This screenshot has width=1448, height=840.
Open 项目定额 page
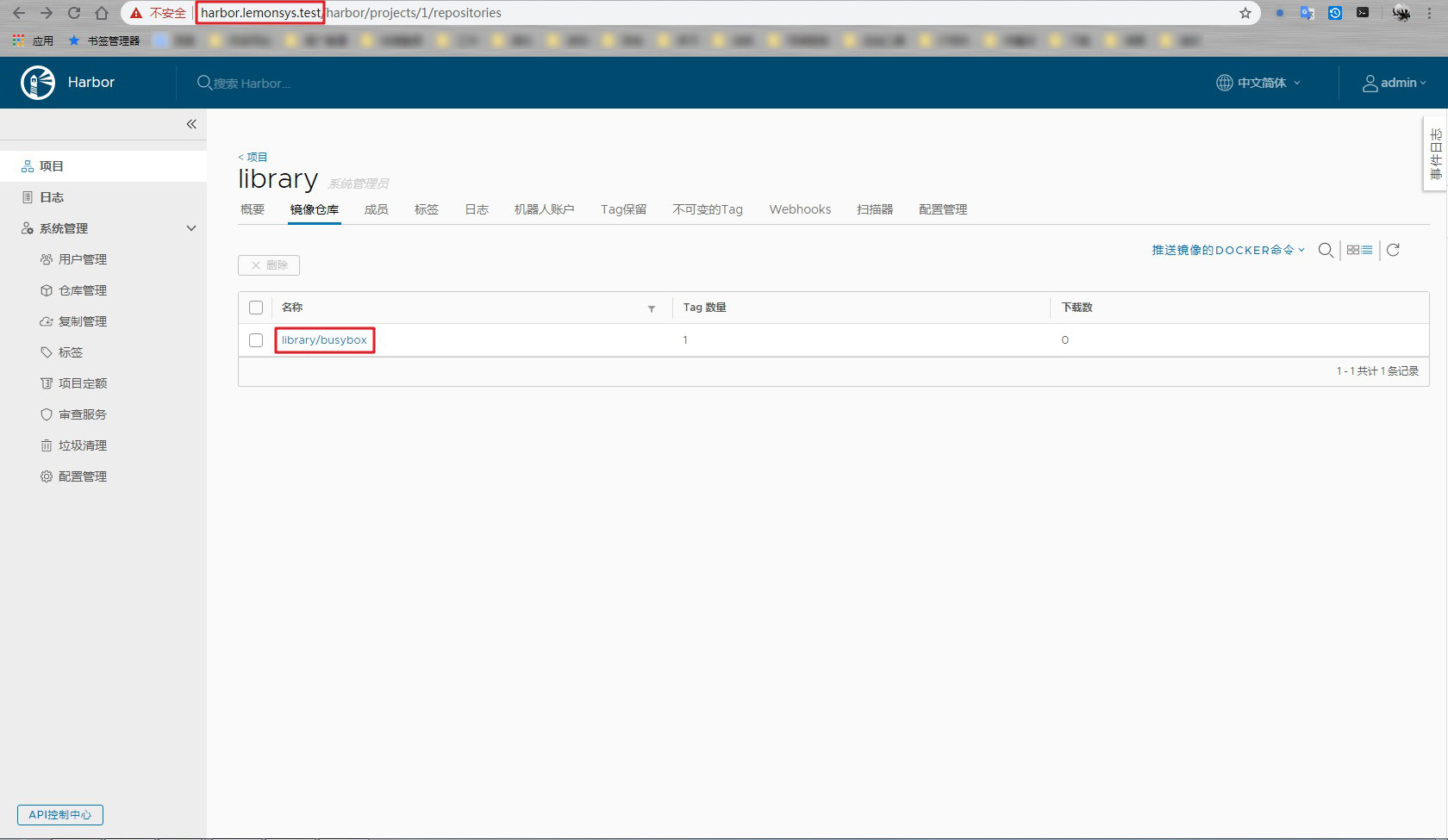click(x=83, y=383)
